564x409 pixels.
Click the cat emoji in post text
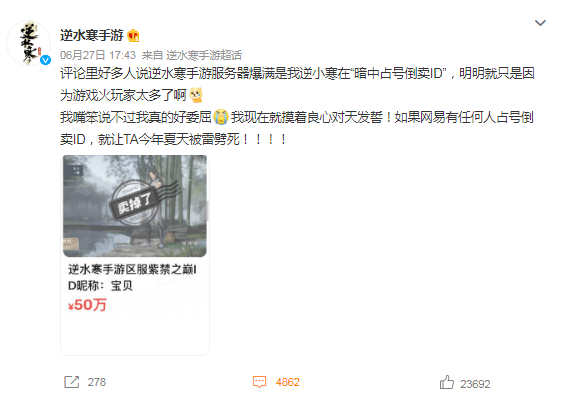(x=196, y=95)
